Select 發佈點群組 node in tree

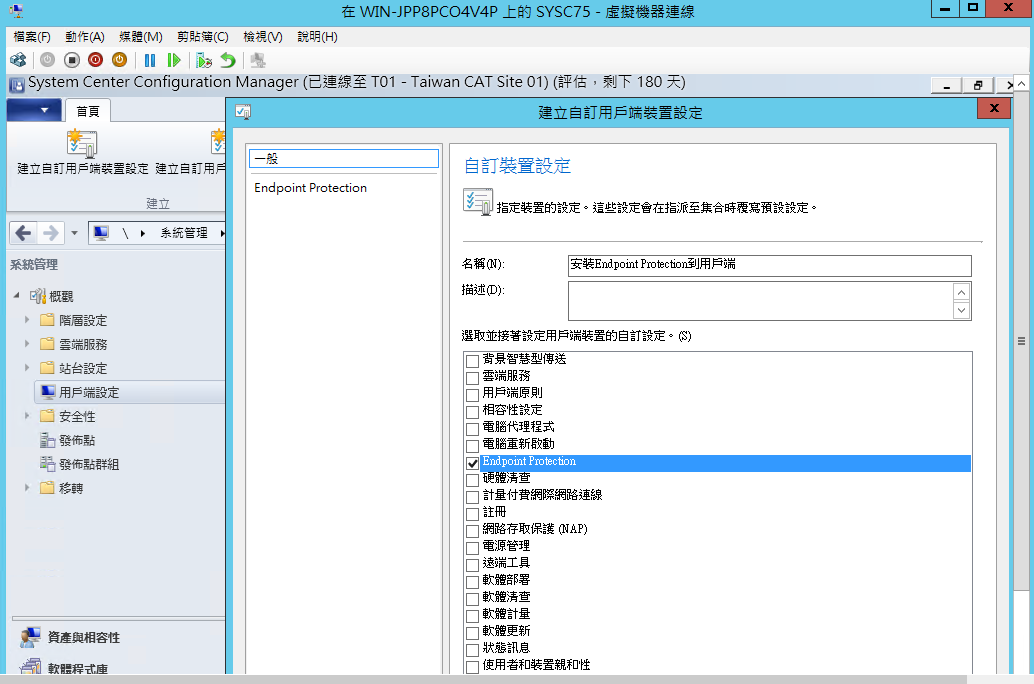click(x=80, y=464)
